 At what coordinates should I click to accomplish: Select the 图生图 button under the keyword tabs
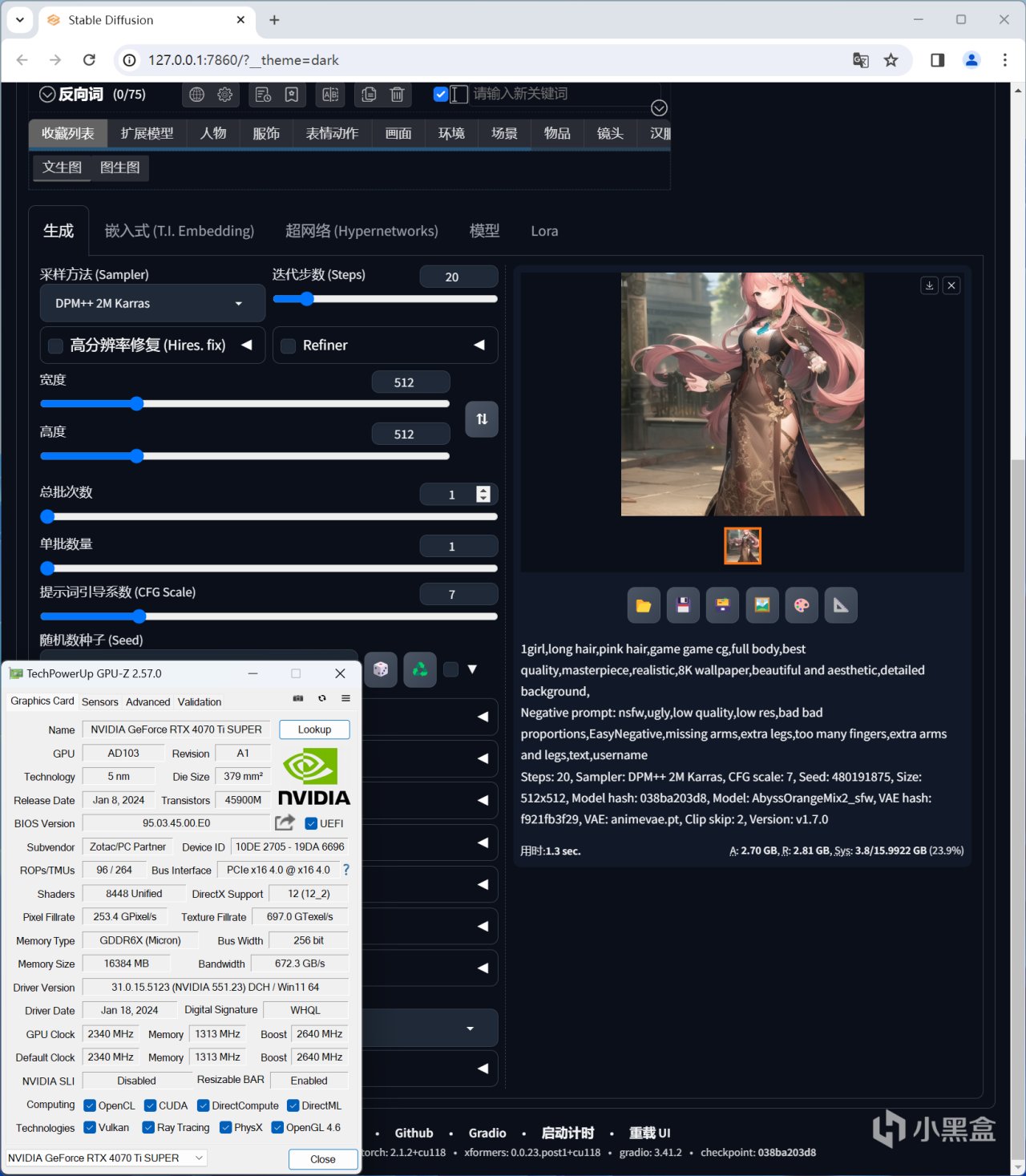point(120,168)
